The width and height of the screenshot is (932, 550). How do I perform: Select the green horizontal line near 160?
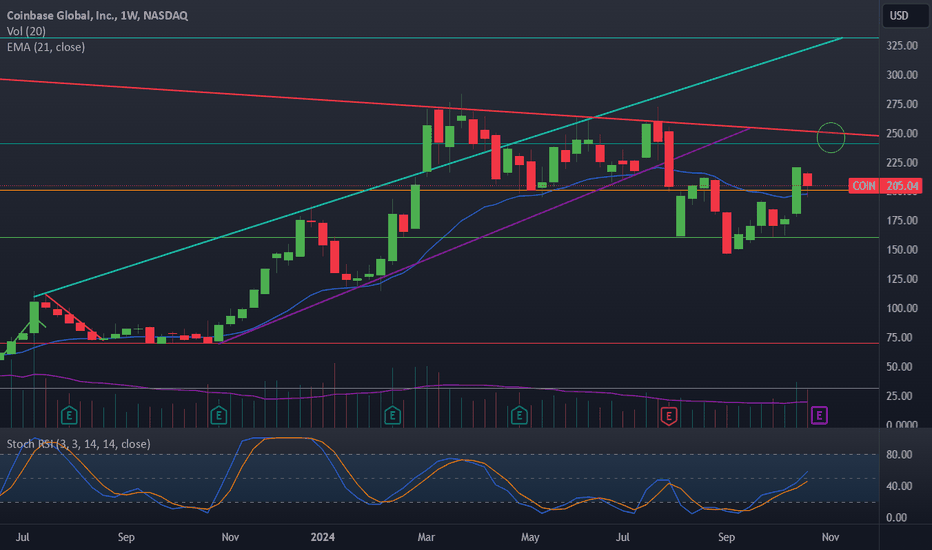(439, 237)
